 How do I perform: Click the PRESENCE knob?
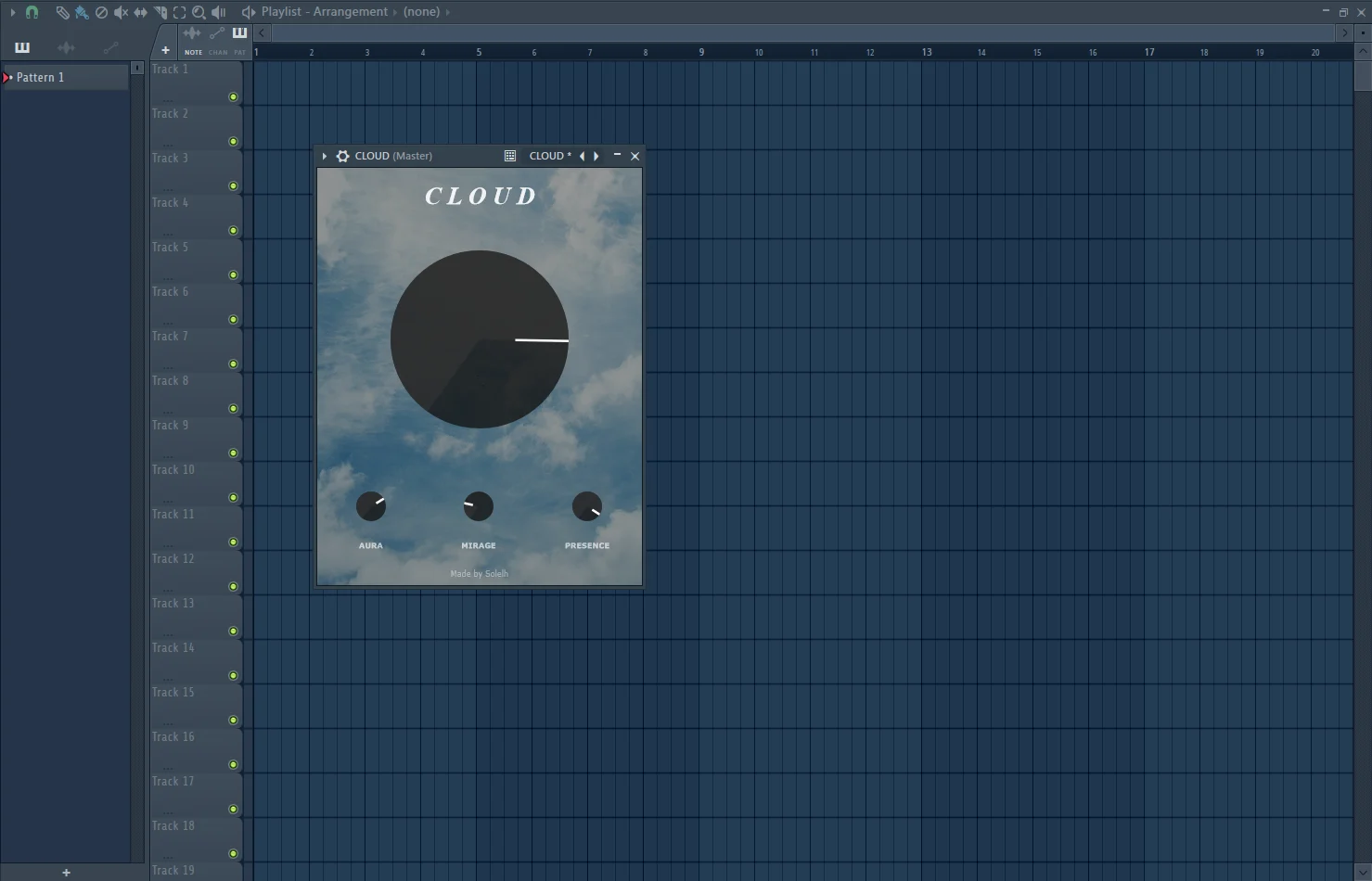pyautogui.click(x=587, y=506)
